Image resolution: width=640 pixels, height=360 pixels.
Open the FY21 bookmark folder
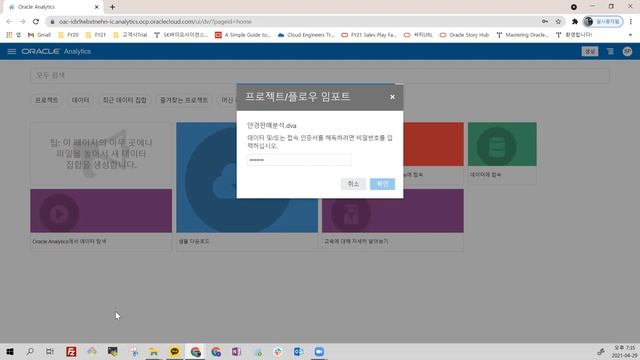tap(96, 35)
